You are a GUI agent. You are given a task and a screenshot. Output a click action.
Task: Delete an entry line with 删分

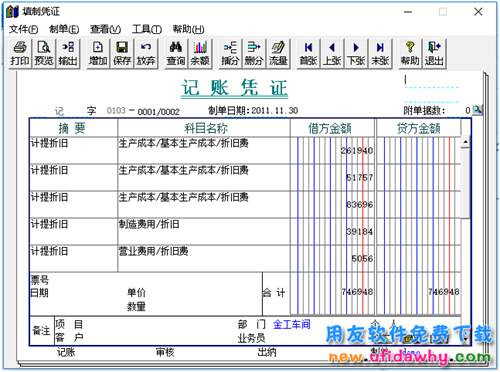[254, 54]
